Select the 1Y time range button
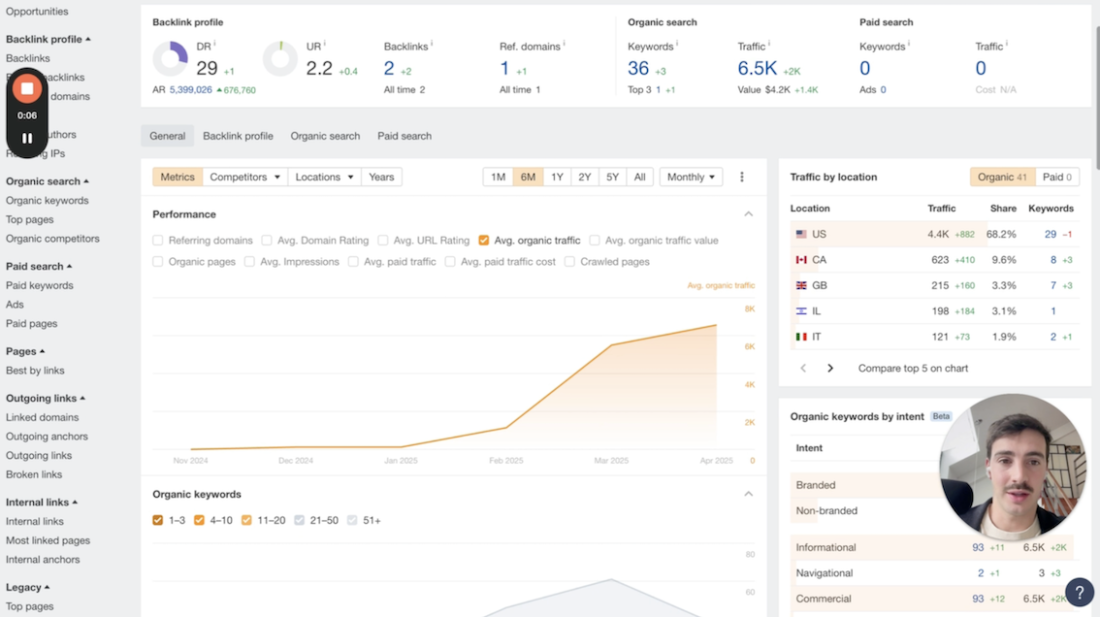1100x617 pixels. pos(557,176)
